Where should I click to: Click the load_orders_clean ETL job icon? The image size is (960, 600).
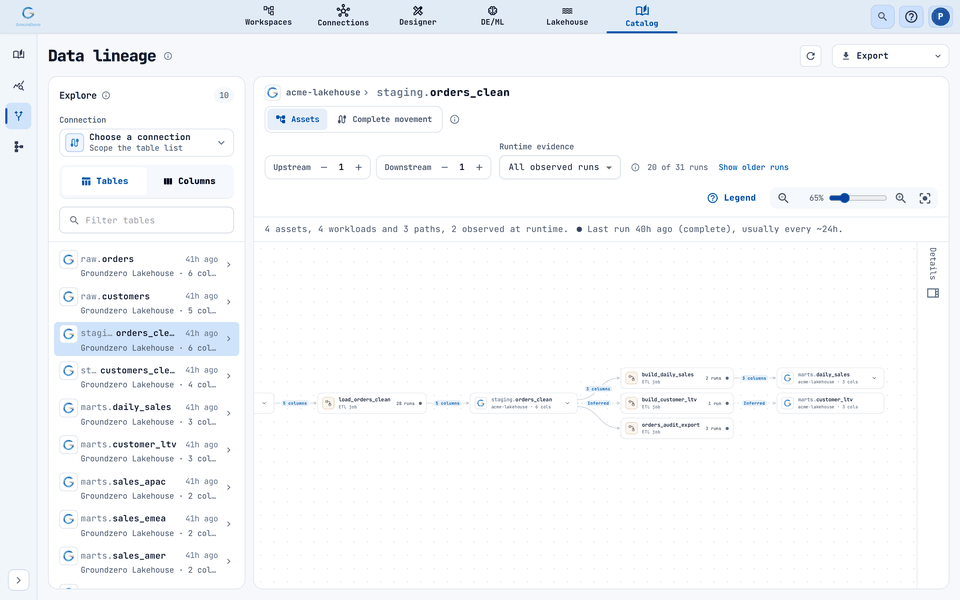click(x=328, y=403)
